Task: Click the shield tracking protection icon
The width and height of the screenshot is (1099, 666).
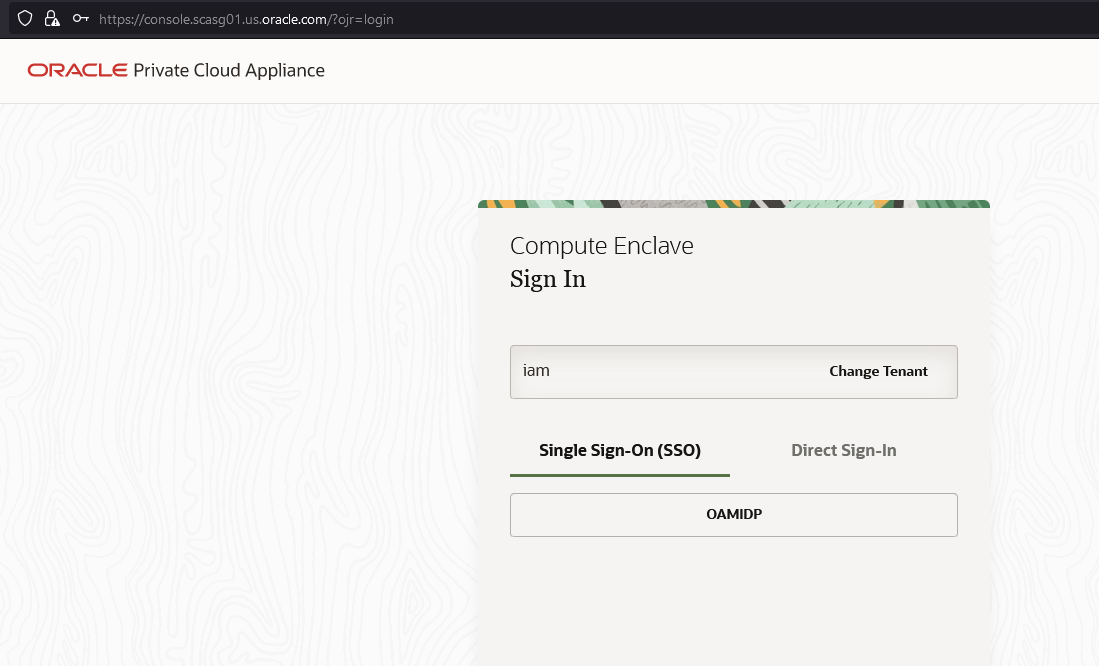Action: (25, 19)
